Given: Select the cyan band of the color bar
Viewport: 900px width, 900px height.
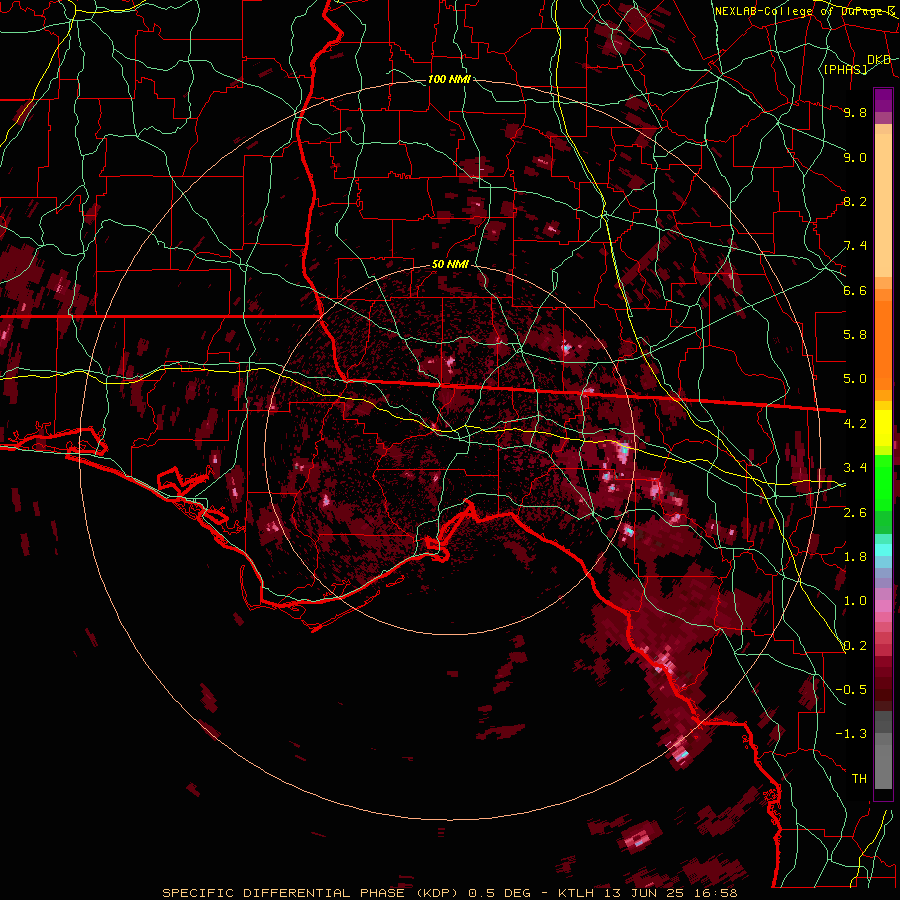Looking at the screenshot, I should click(883, 550).
